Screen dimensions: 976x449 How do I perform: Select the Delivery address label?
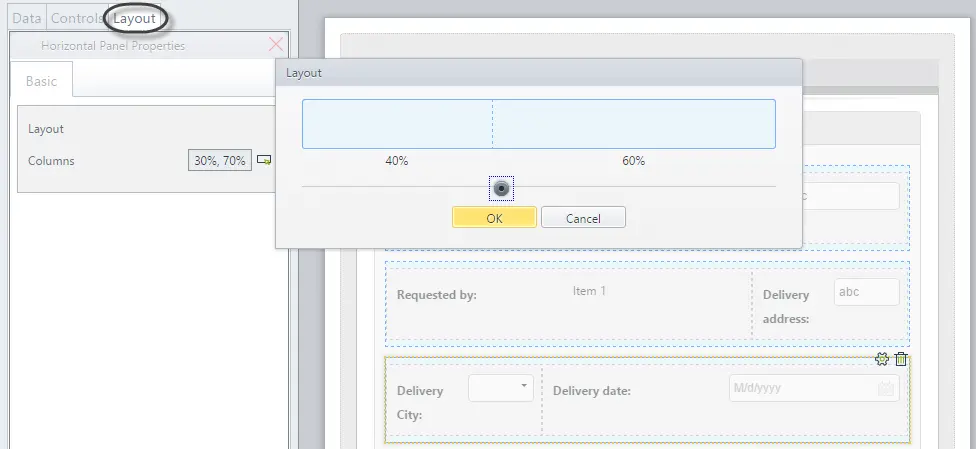coord(786,306)
